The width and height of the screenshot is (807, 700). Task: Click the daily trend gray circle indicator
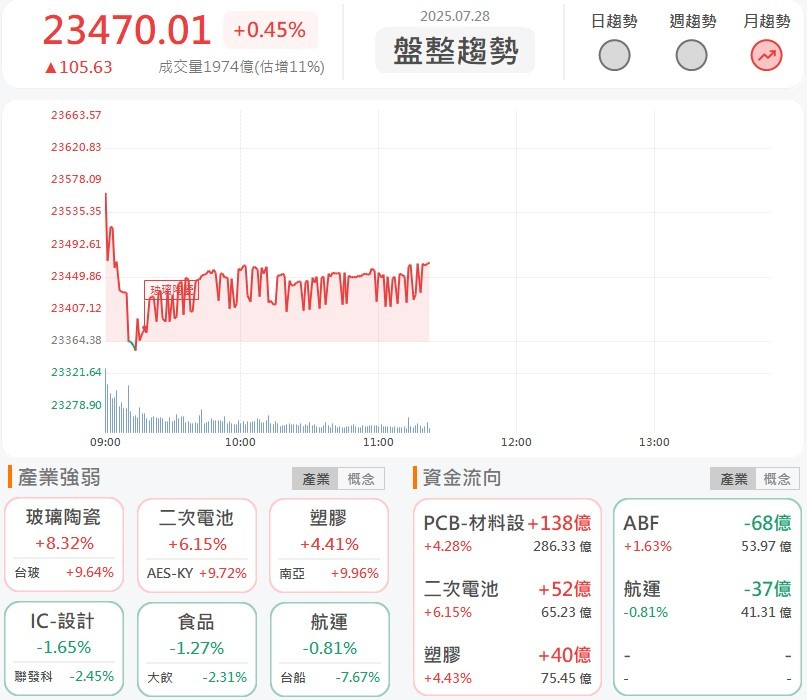click(x=614, y=56)
